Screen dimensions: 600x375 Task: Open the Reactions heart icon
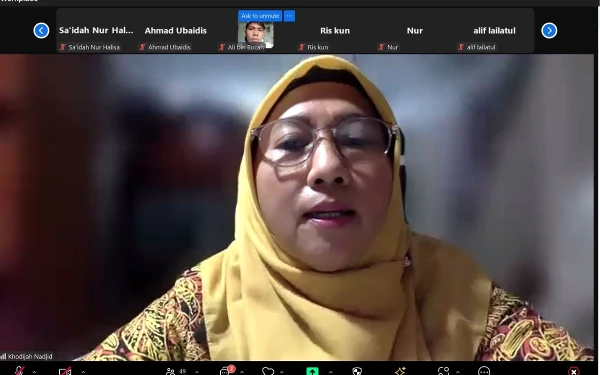click(268, 371)
